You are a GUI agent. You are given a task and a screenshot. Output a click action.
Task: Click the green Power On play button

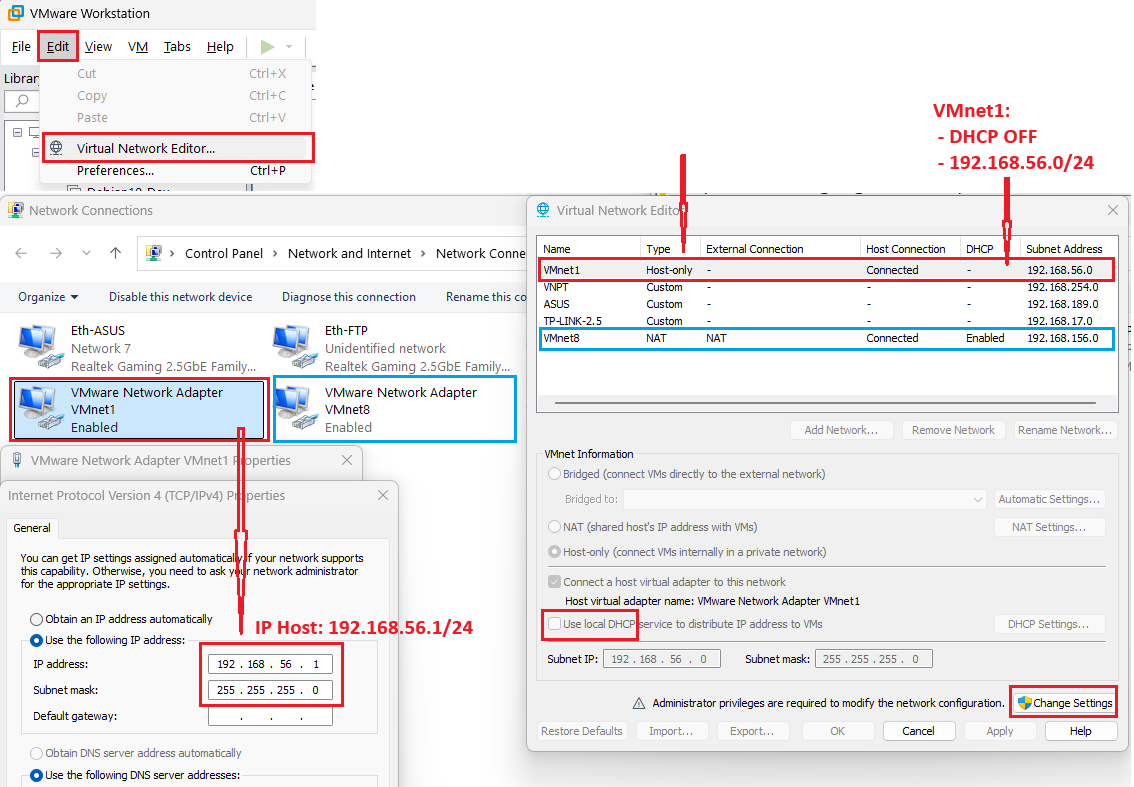click(268, 46)
